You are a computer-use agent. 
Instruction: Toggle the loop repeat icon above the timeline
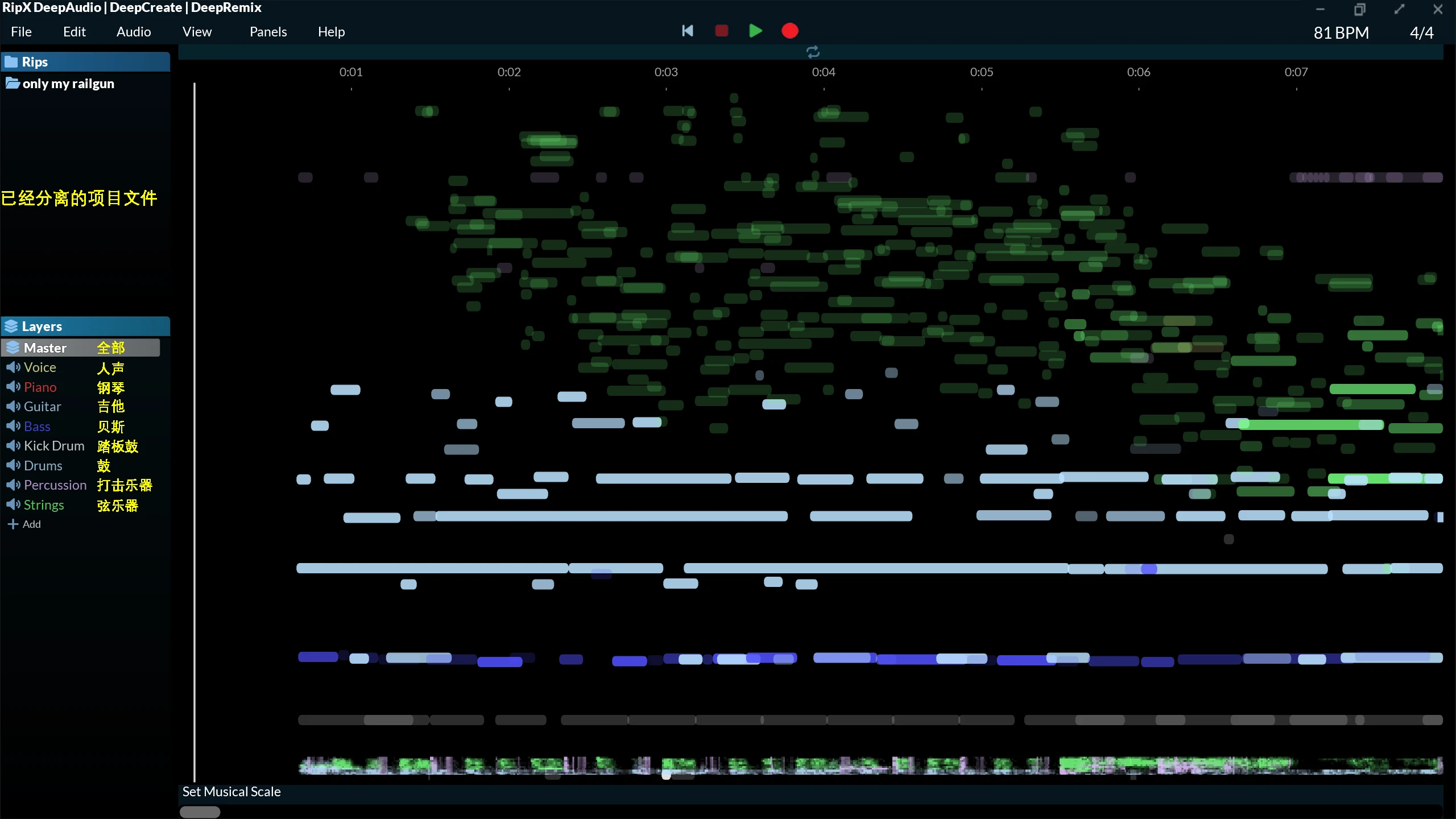(812, 51)
